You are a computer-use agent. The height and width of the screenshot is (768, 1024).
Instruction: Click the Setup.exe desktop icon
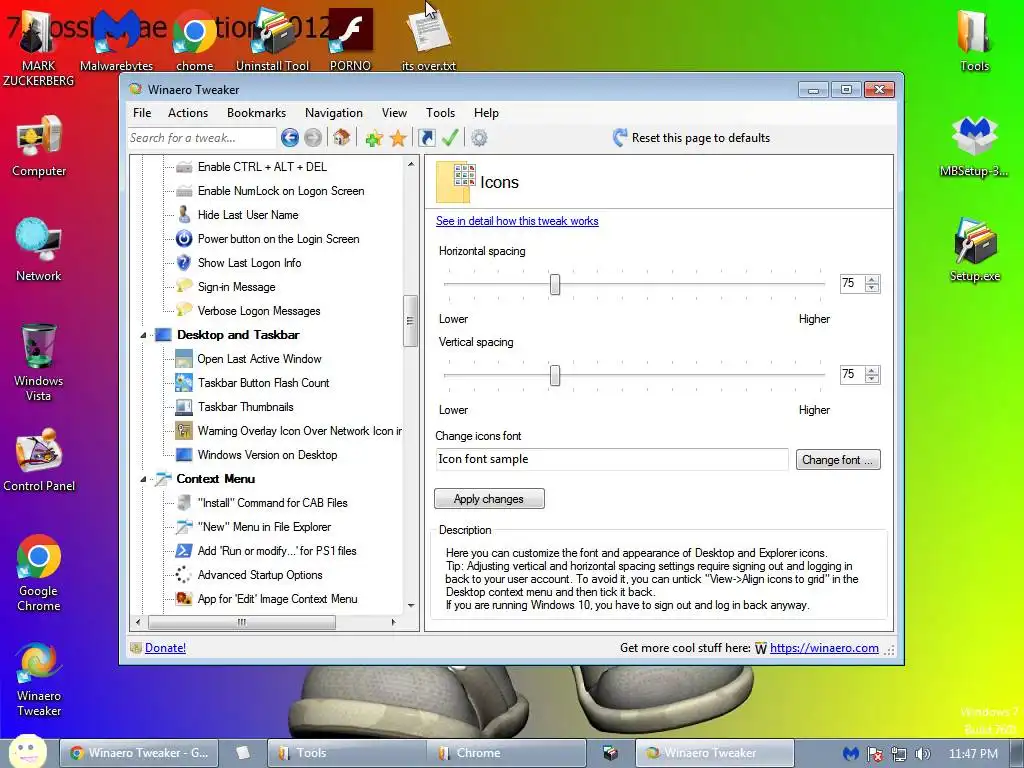tap(974, 249)
